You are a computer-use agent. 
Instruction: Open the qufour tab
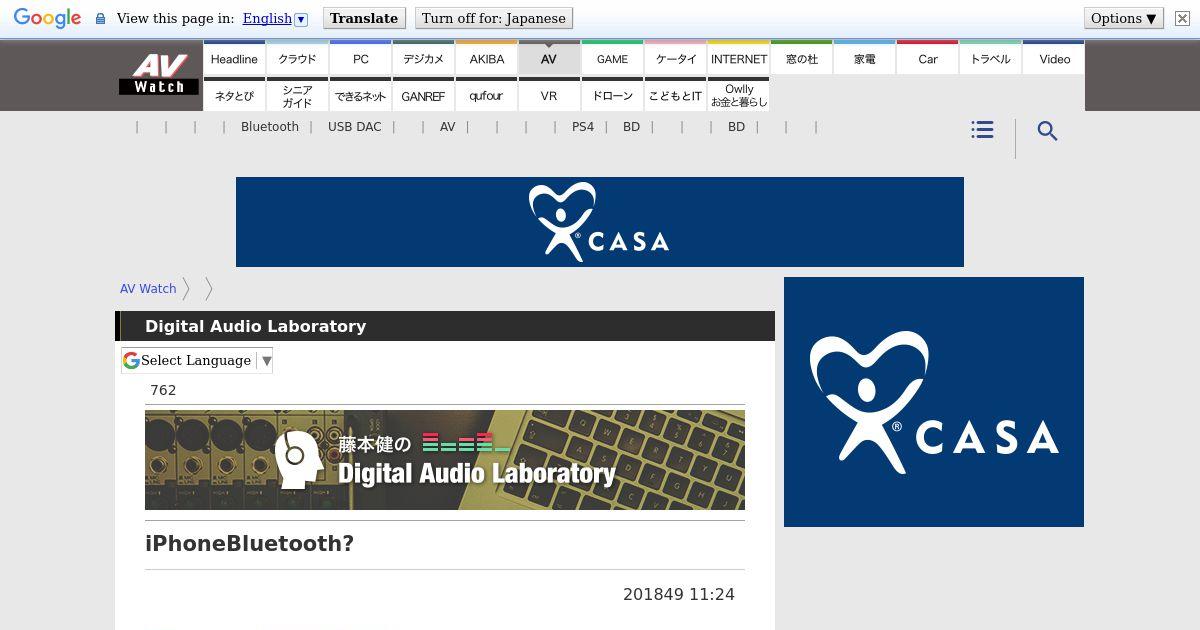click(x=486, y=95)
